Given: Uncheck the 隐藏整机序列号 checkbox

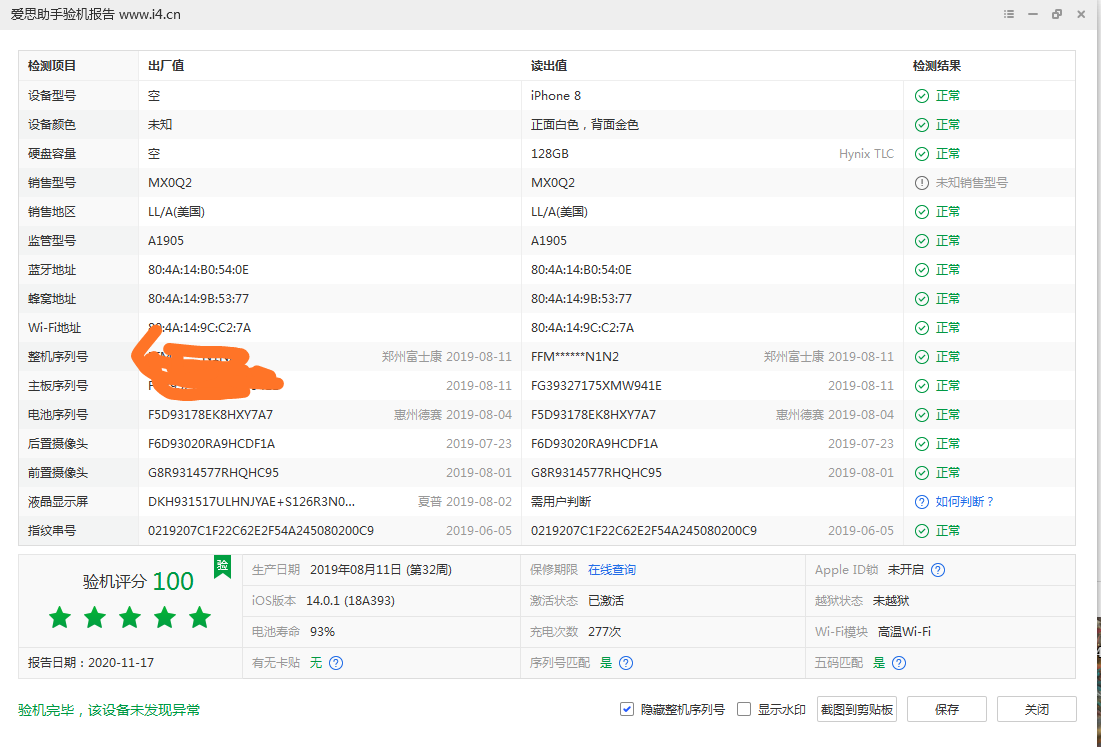Looking at the screenshot, I should point(627,709).
